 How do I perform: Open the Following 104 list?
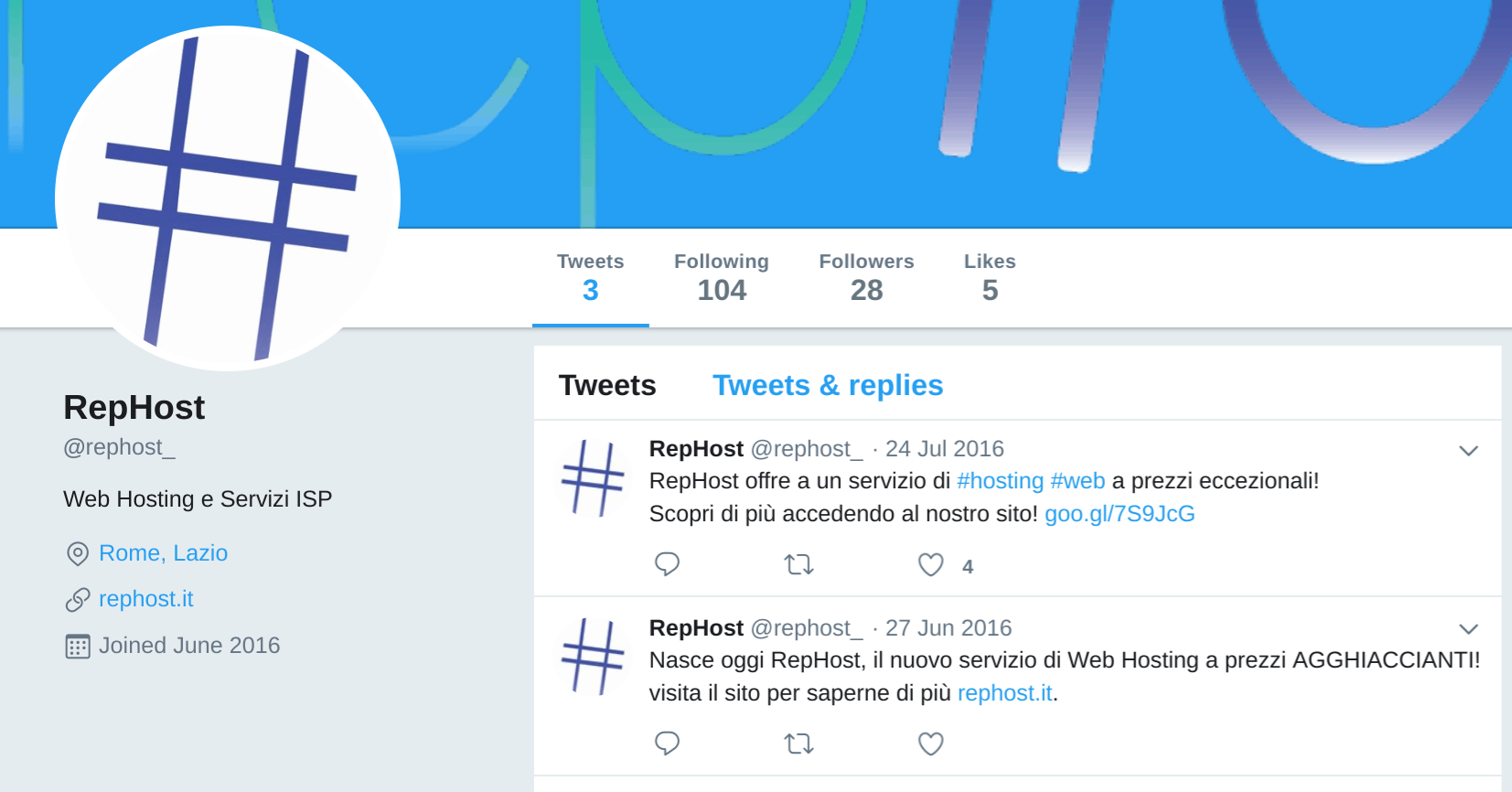722,277
